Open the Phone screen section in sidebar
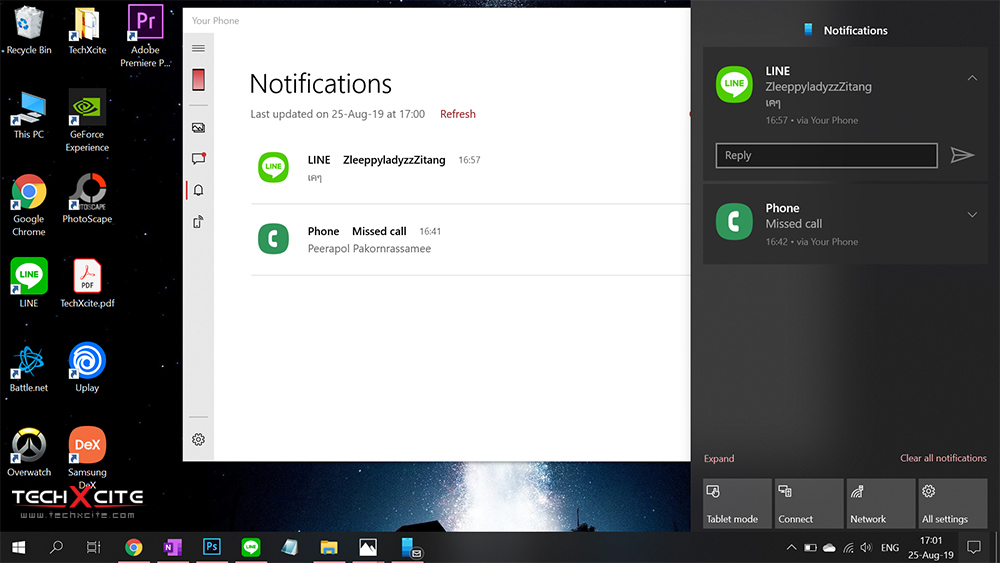 click(x=198, y=222)
